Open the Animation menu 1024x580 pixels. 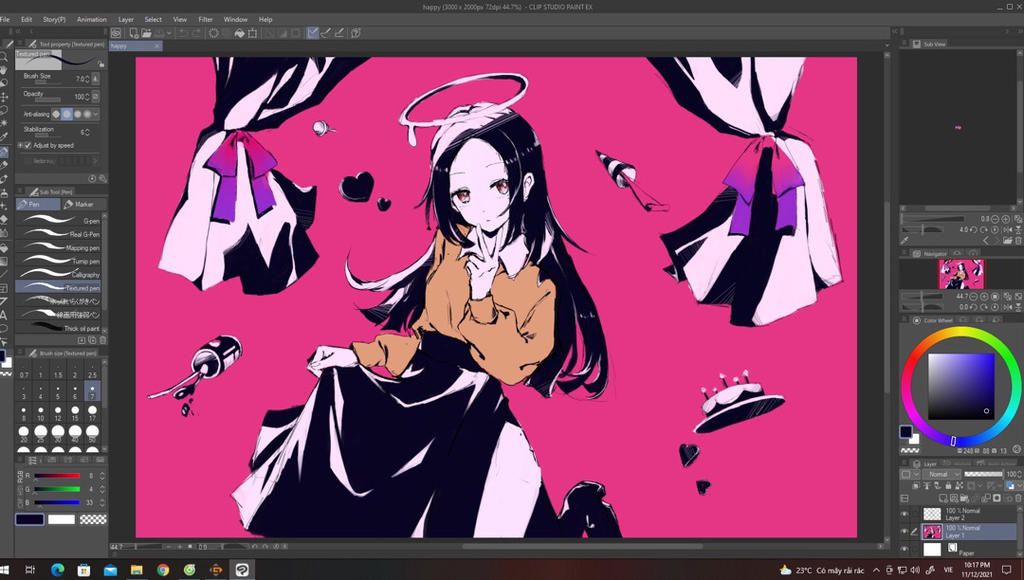tap(91, 18)
